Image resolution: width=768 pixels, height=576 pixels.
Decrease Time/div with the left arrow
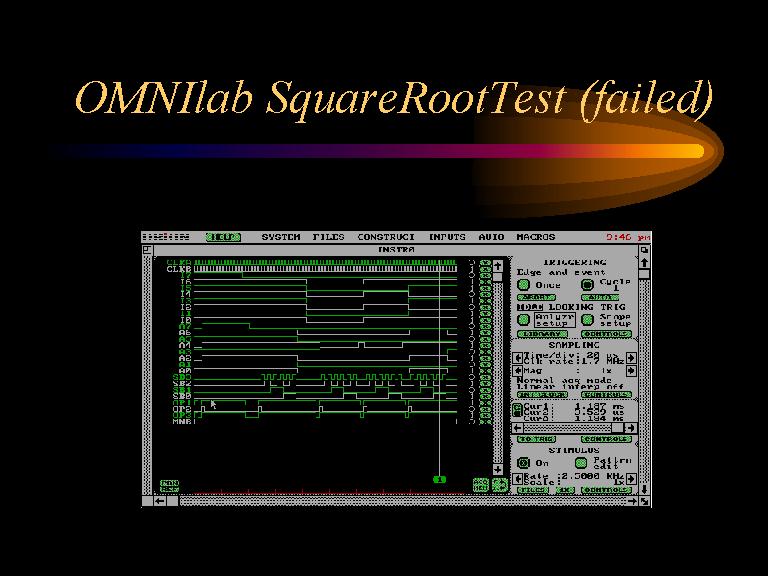click(516, 355)
